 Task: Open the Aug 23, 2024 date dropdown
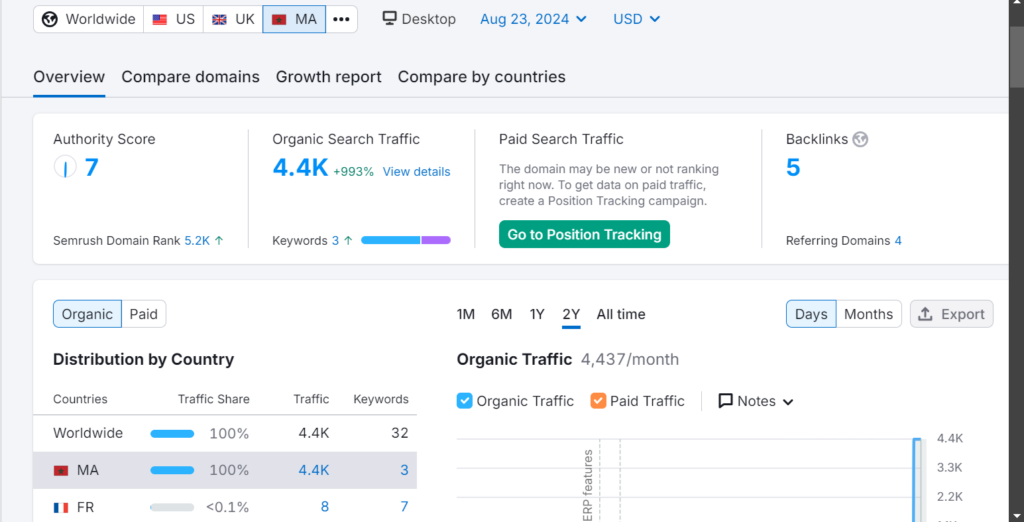click(x=533, y=19)
